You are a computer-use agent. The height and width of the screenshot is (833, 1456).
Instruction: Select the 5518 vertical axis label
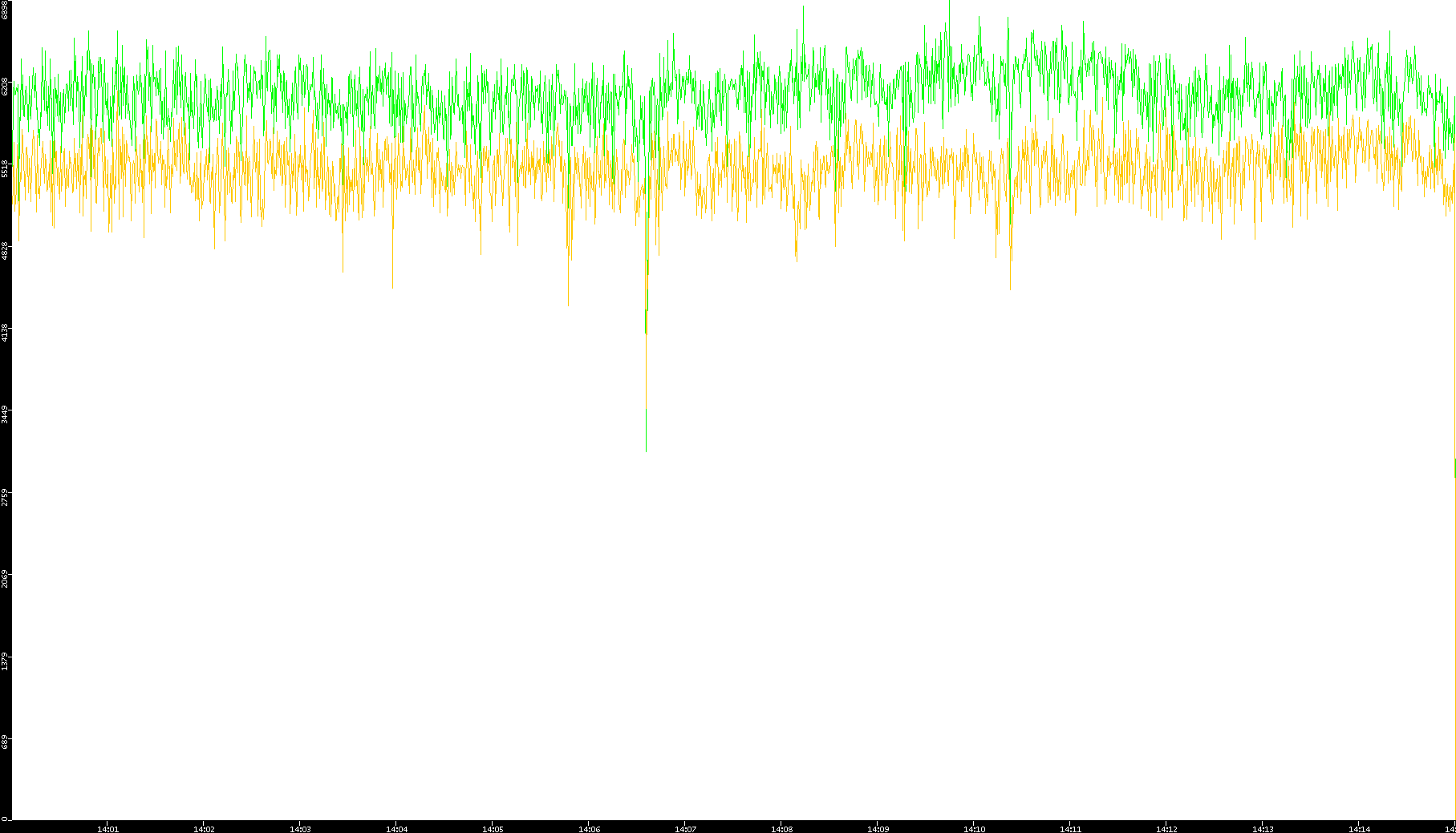(5, 168)
